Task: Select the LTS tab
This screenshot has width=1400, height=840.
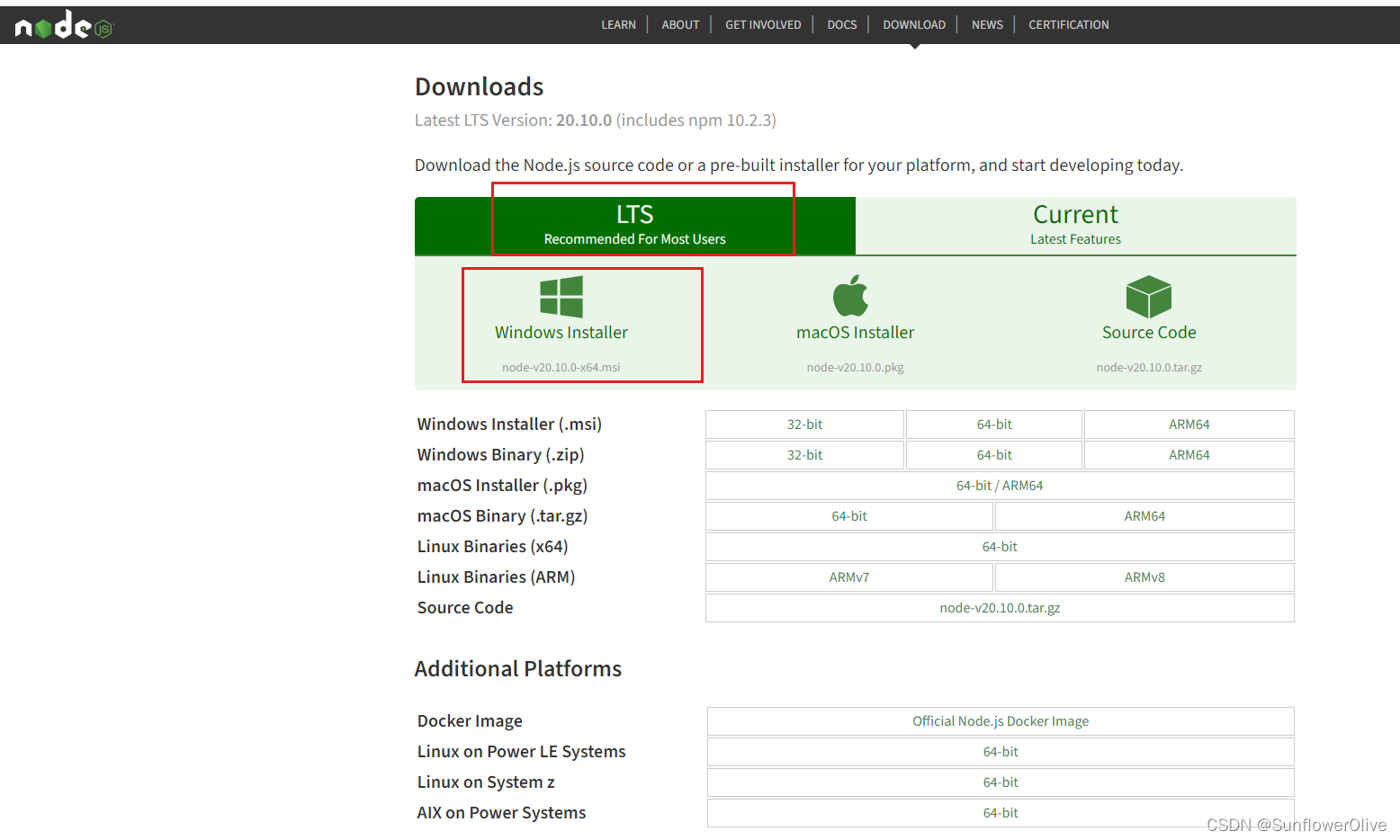Action: (635, 226)
